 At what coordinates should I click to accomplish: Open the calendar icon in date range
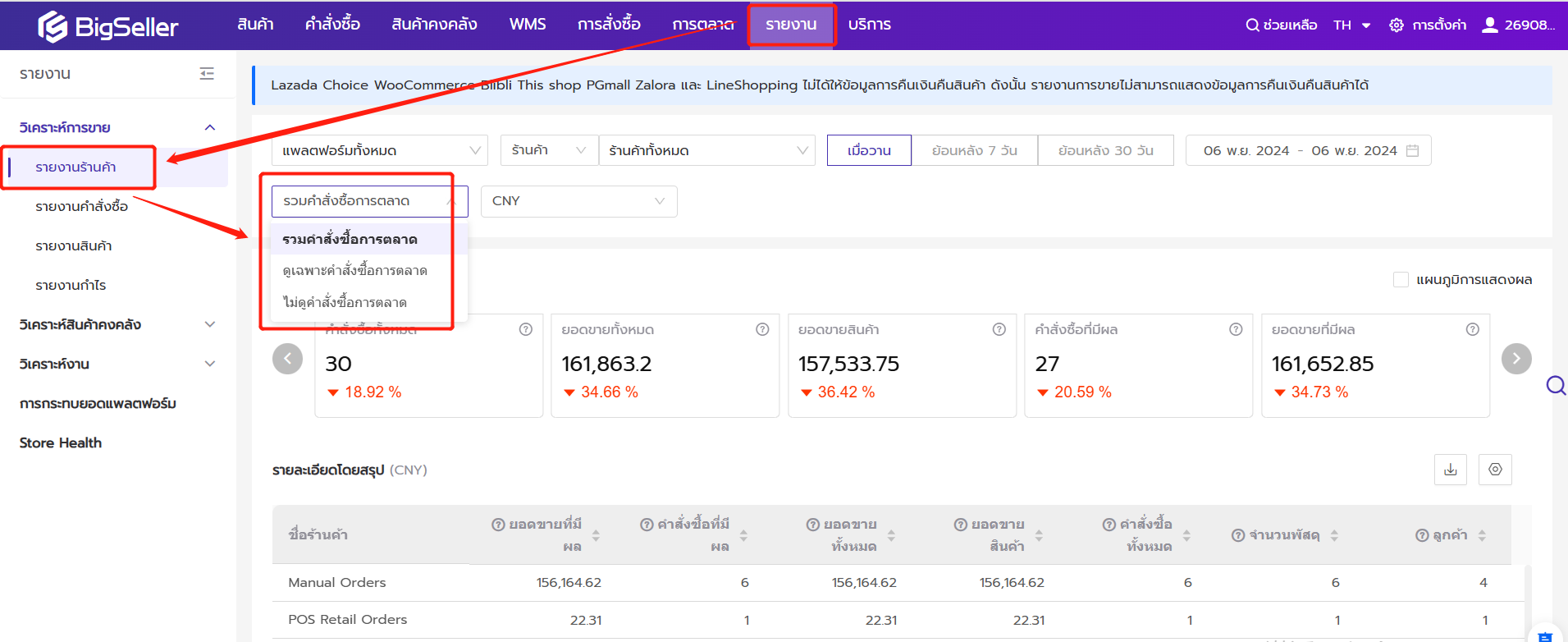click(1412, 151)
